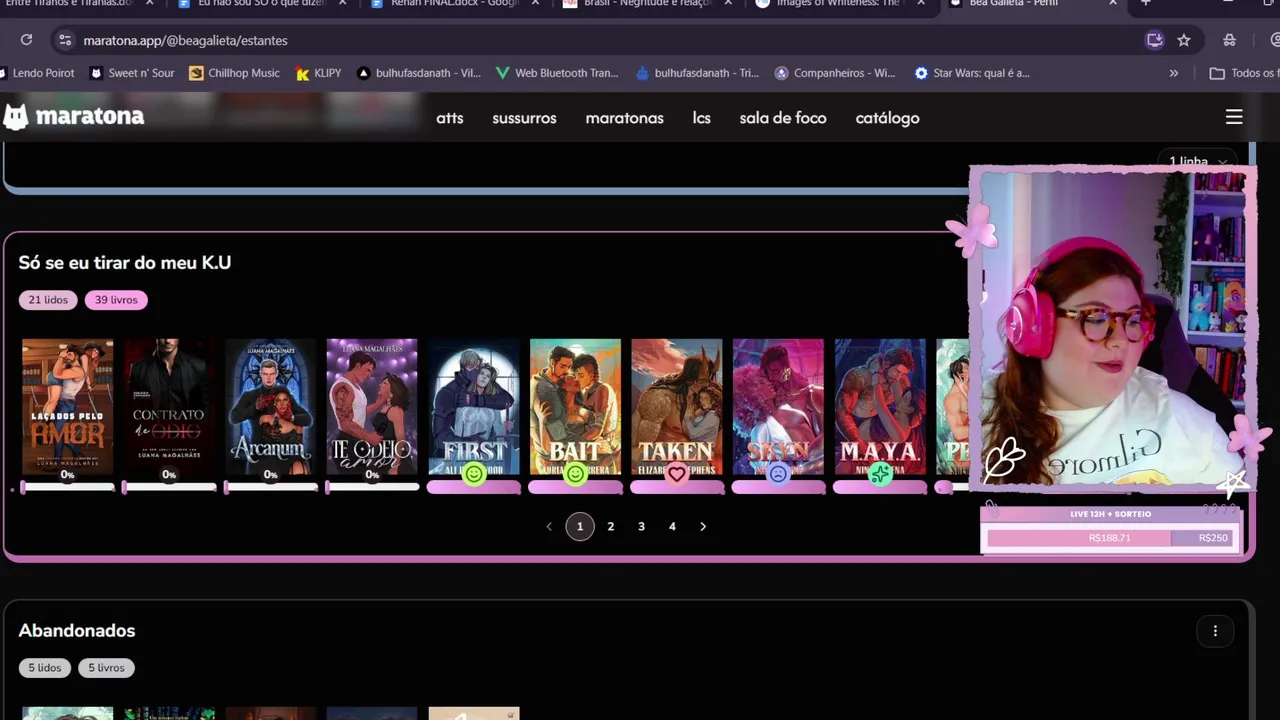Open the Te Odeio Amor book cover
Viewport: 1280px width, 720px height.
(x=372, y=406)
